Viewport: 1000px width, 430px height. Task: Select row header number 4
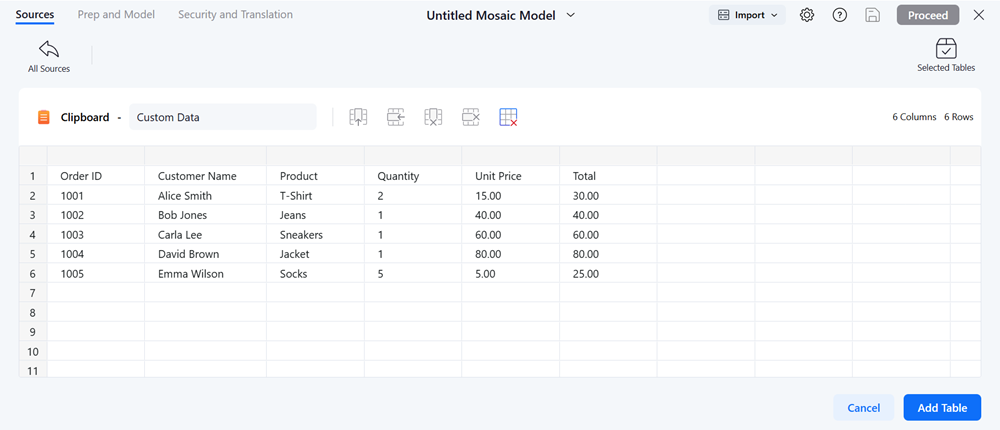click(33, 235)
